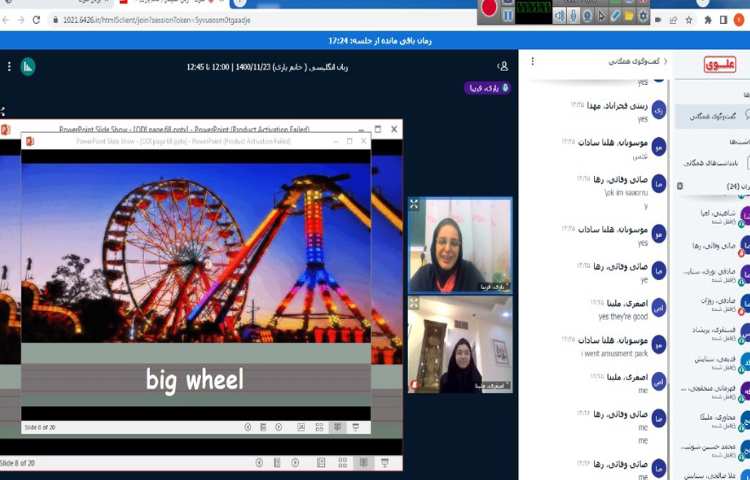The image size is (750, 480).
Task: Toggle the users list panel icon
Action: click(503, 66)
